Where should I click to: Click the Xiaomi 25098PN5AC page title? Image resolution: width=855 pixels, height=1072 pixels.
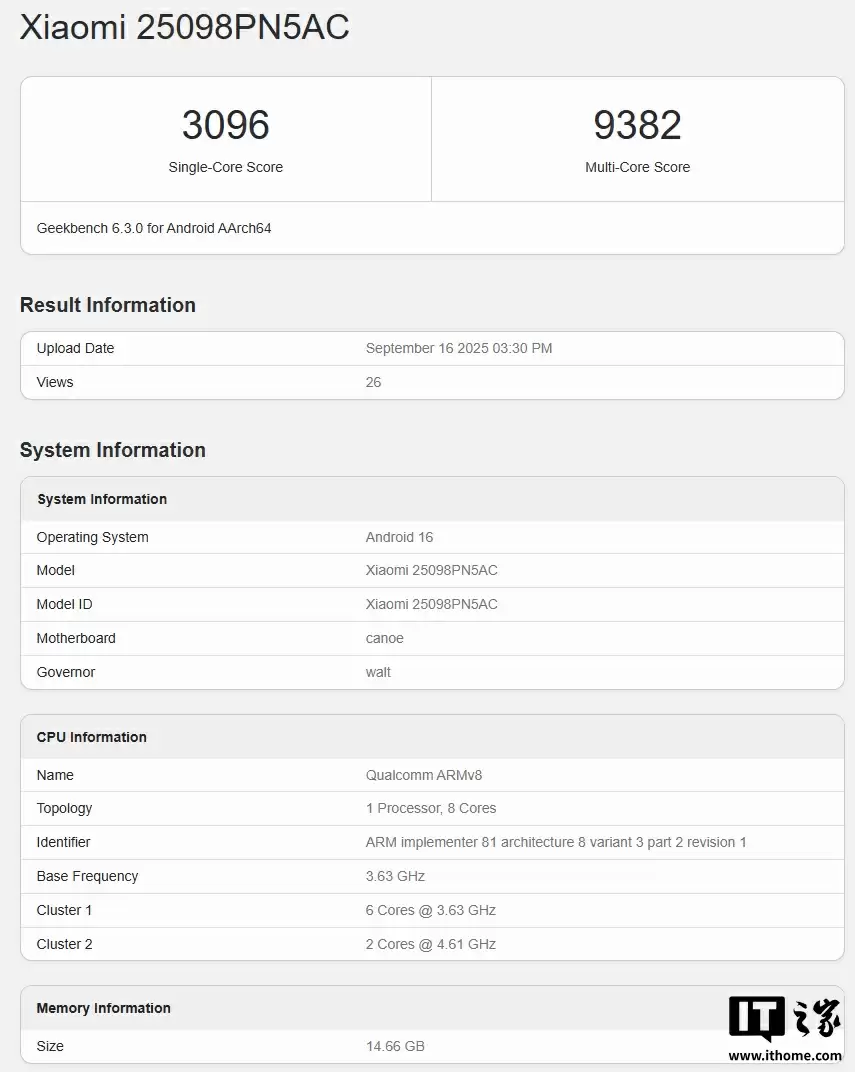184,28
